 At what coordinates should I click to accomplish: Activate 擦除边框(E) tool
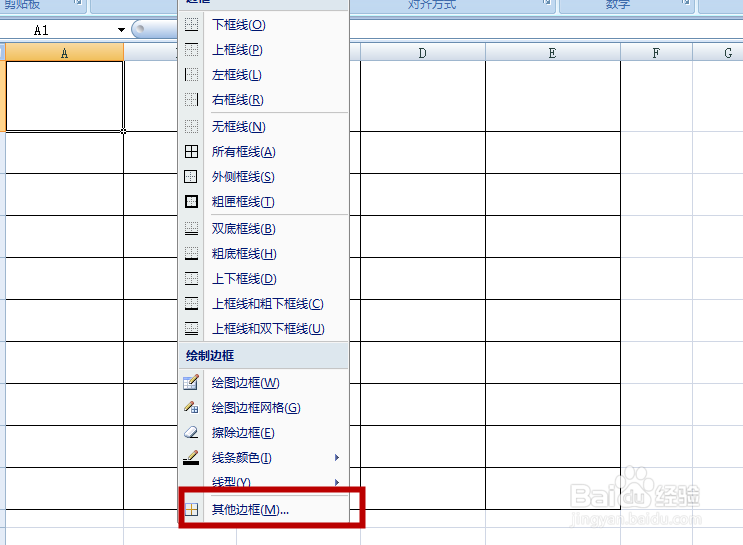pos(263,433)
